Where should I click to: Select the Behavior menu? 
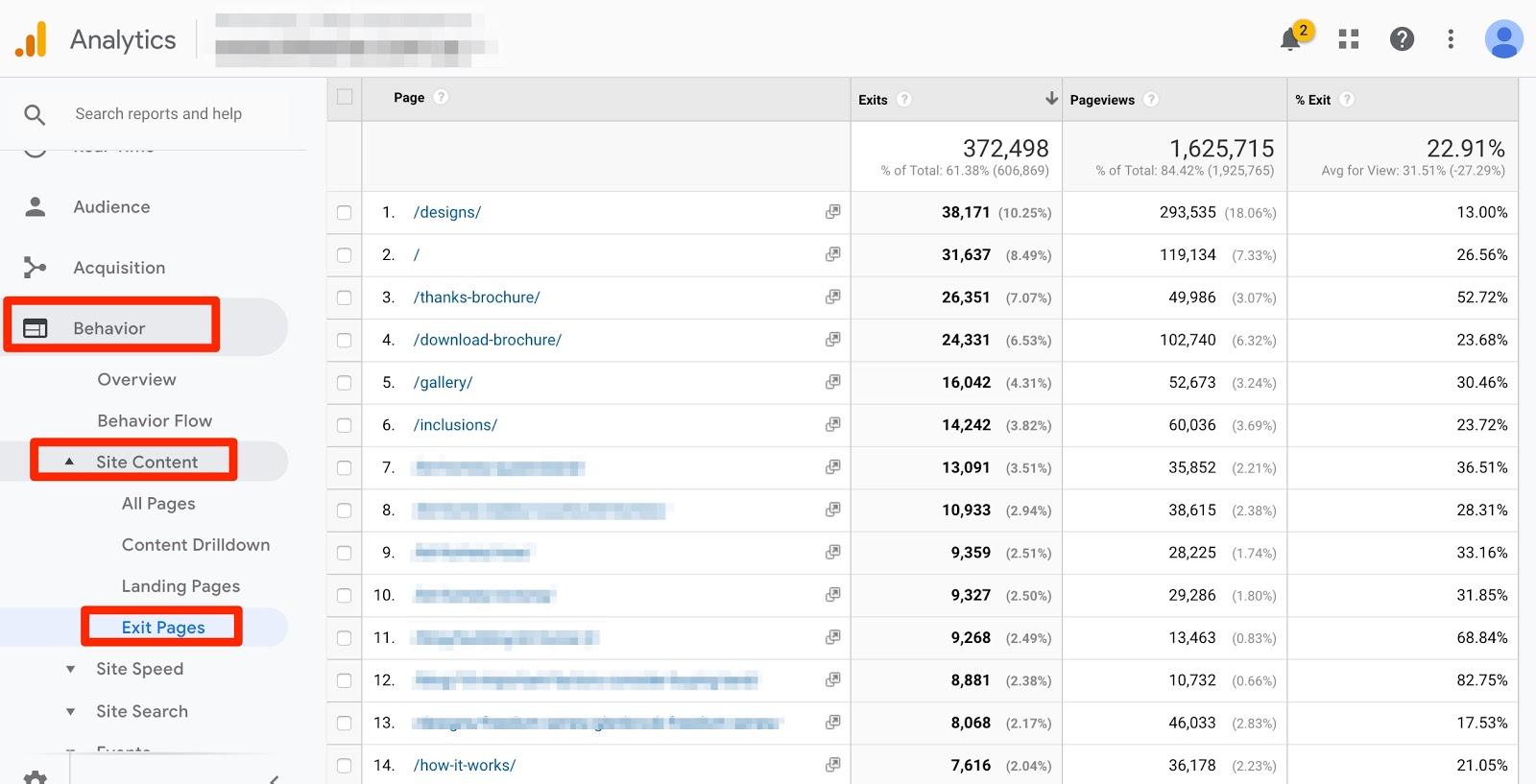(x=109, y=328)
